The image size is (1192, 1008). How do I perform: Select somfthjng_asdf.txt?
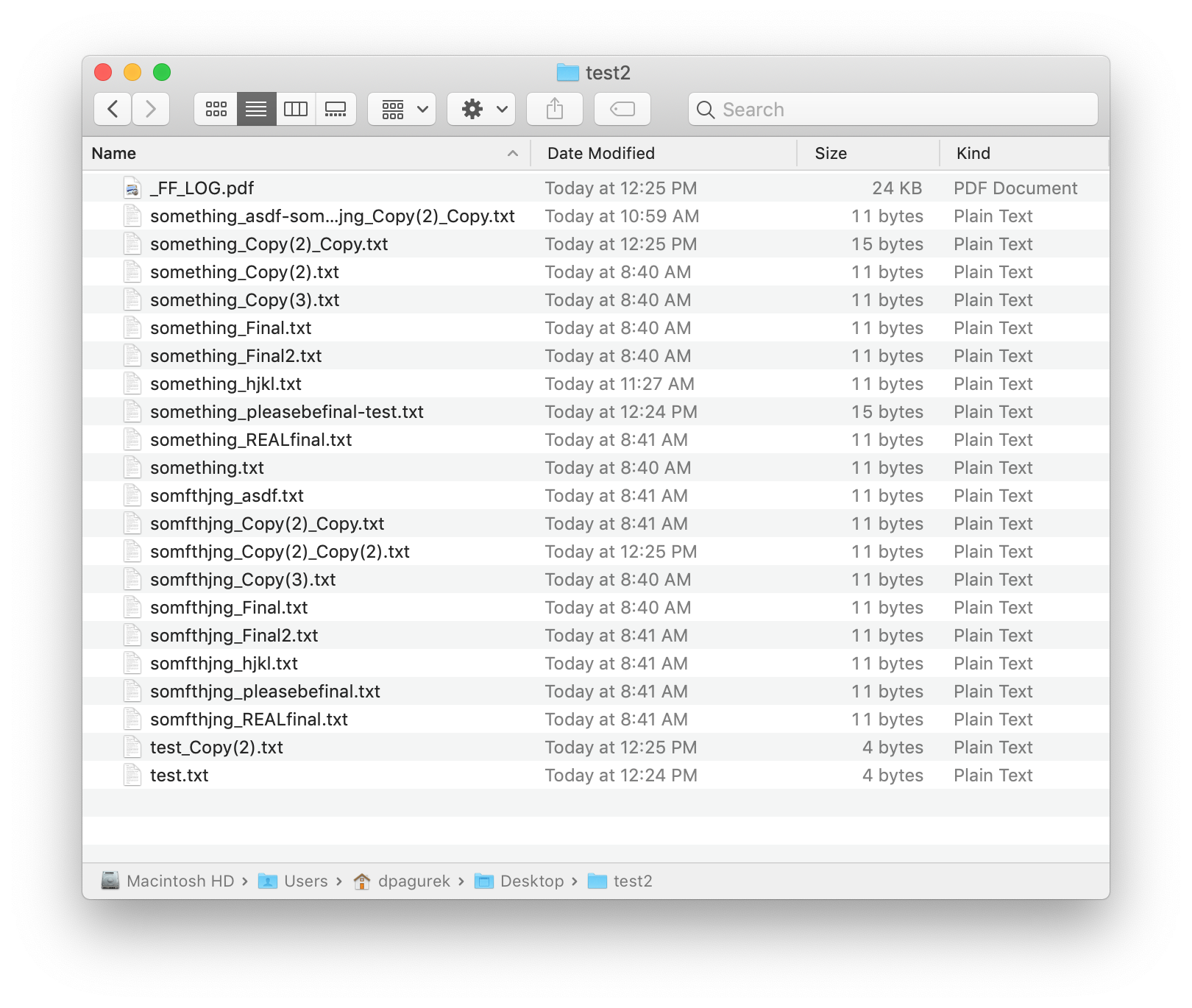(227, 496)
